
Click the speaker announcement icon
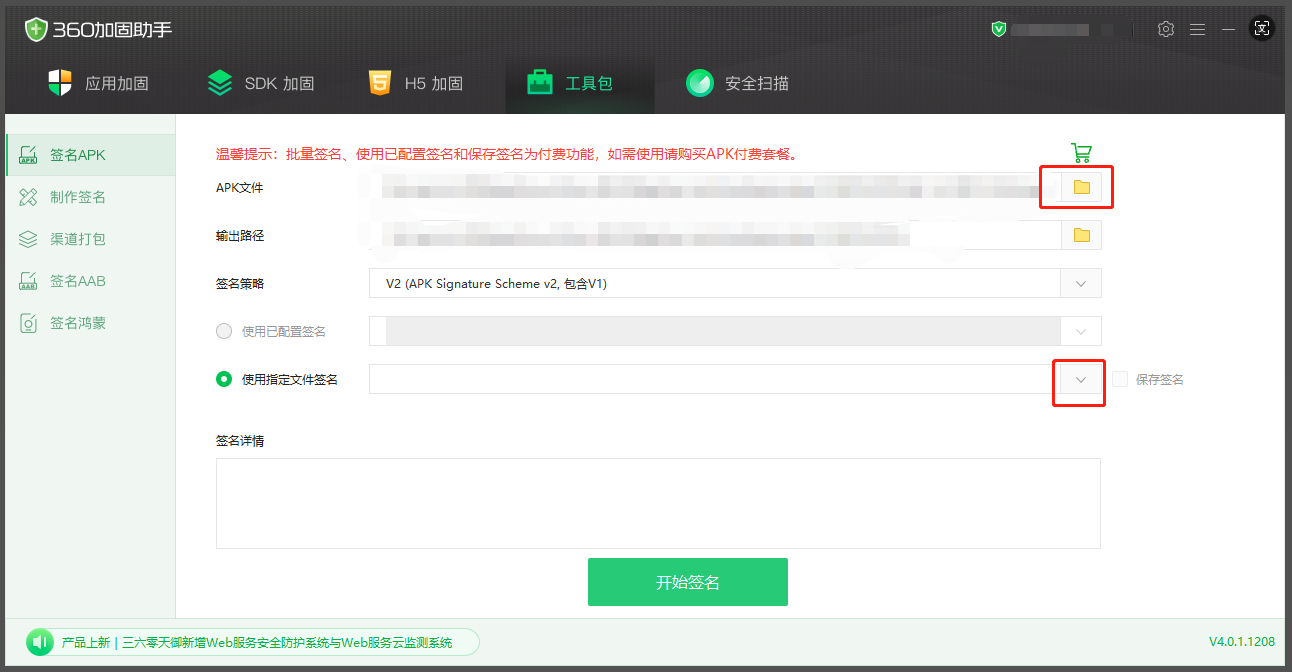point(39,642)
